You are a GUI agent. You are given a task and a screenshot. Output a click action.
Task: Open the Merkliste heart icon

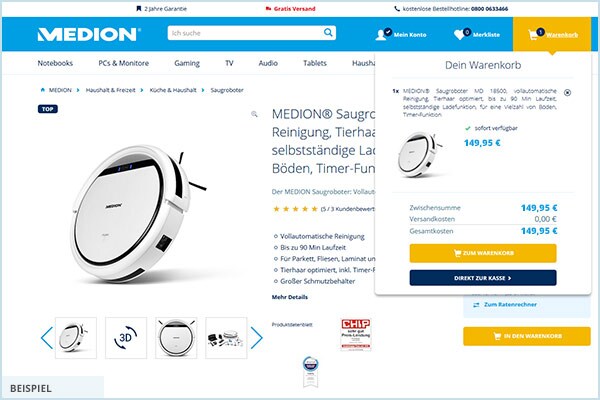coord(461,34)
